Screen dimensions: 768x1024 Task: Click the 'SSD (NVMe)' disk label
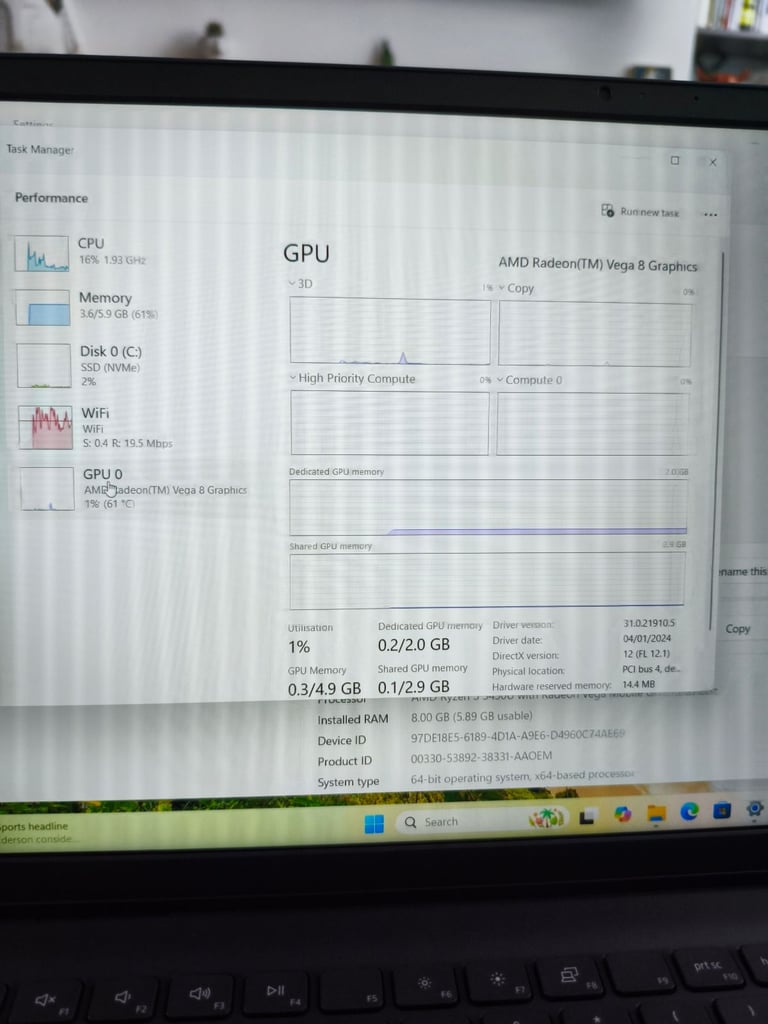tap(110, 367)
